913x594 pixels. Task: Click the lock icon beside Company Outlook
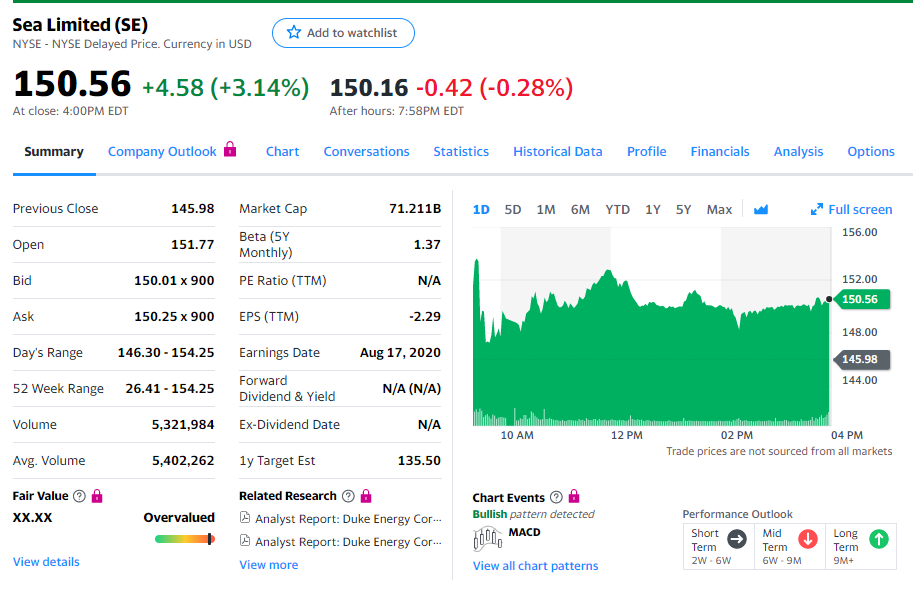(230, 150)
